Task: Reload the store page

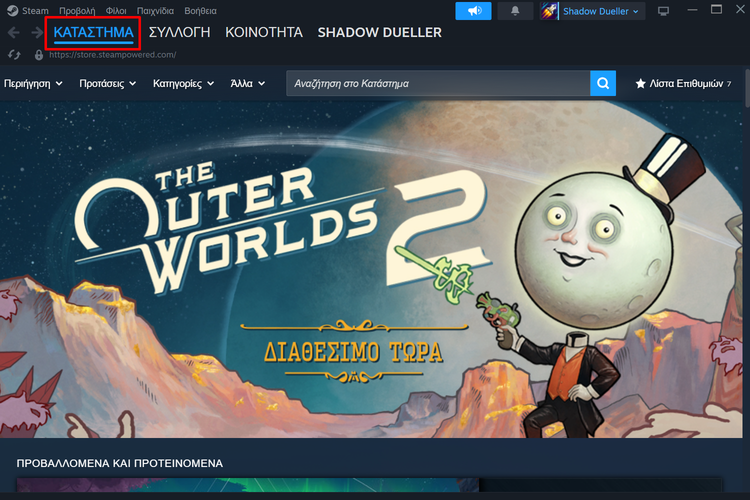Action: (14, 55)
